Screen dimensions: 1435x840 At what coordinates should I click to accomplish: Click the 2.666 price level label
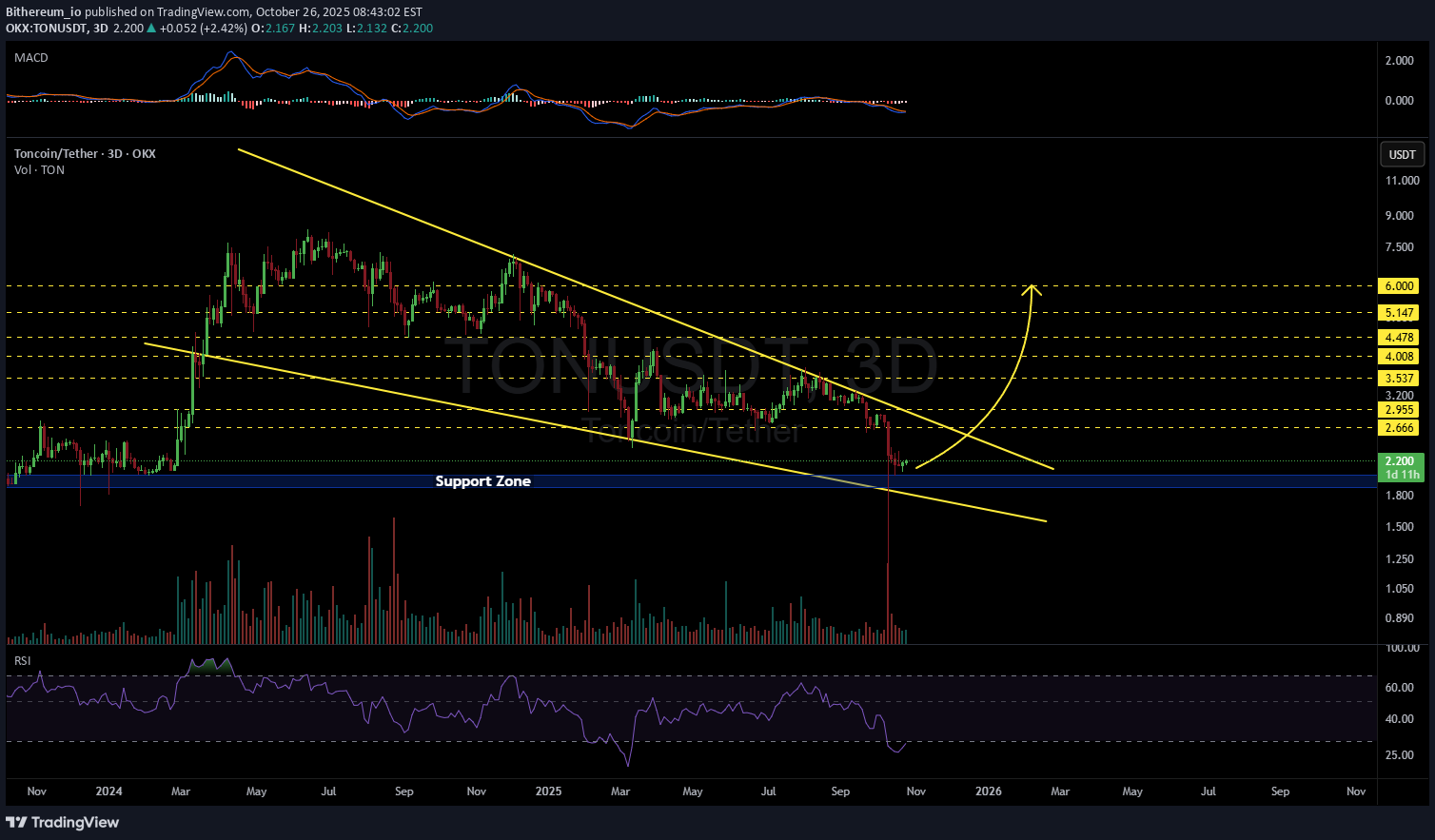click(x=1399, y=429)
